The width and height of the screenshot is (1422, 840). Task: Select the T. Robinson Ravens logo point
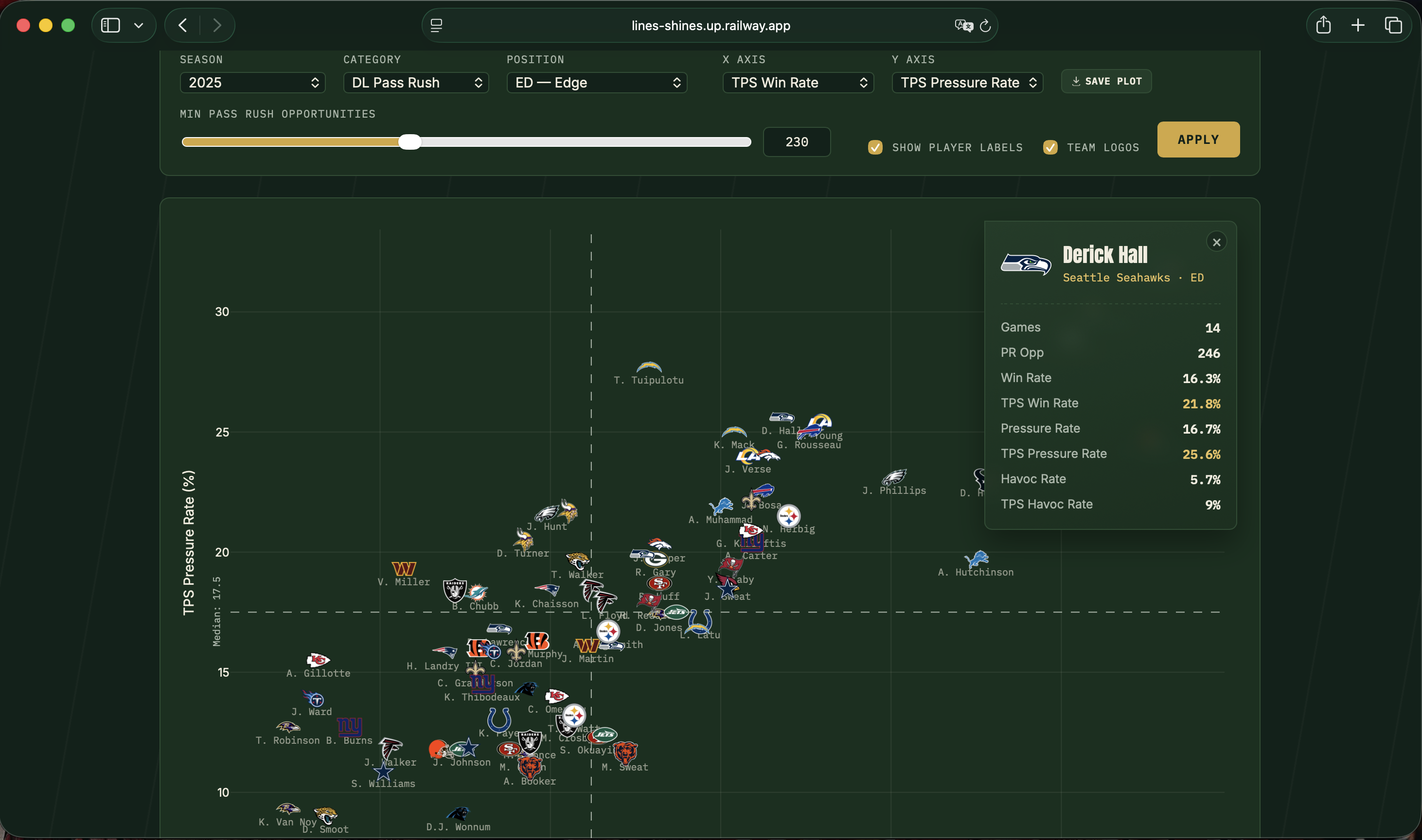(288, 727)
